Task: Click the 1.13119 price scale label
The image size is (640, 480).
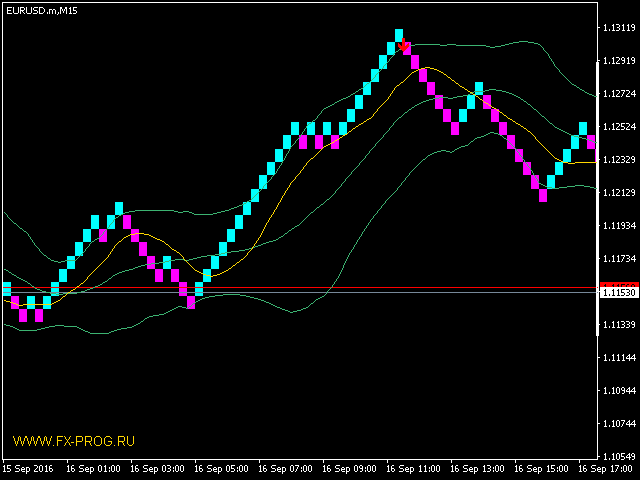Action: [619, 28]
